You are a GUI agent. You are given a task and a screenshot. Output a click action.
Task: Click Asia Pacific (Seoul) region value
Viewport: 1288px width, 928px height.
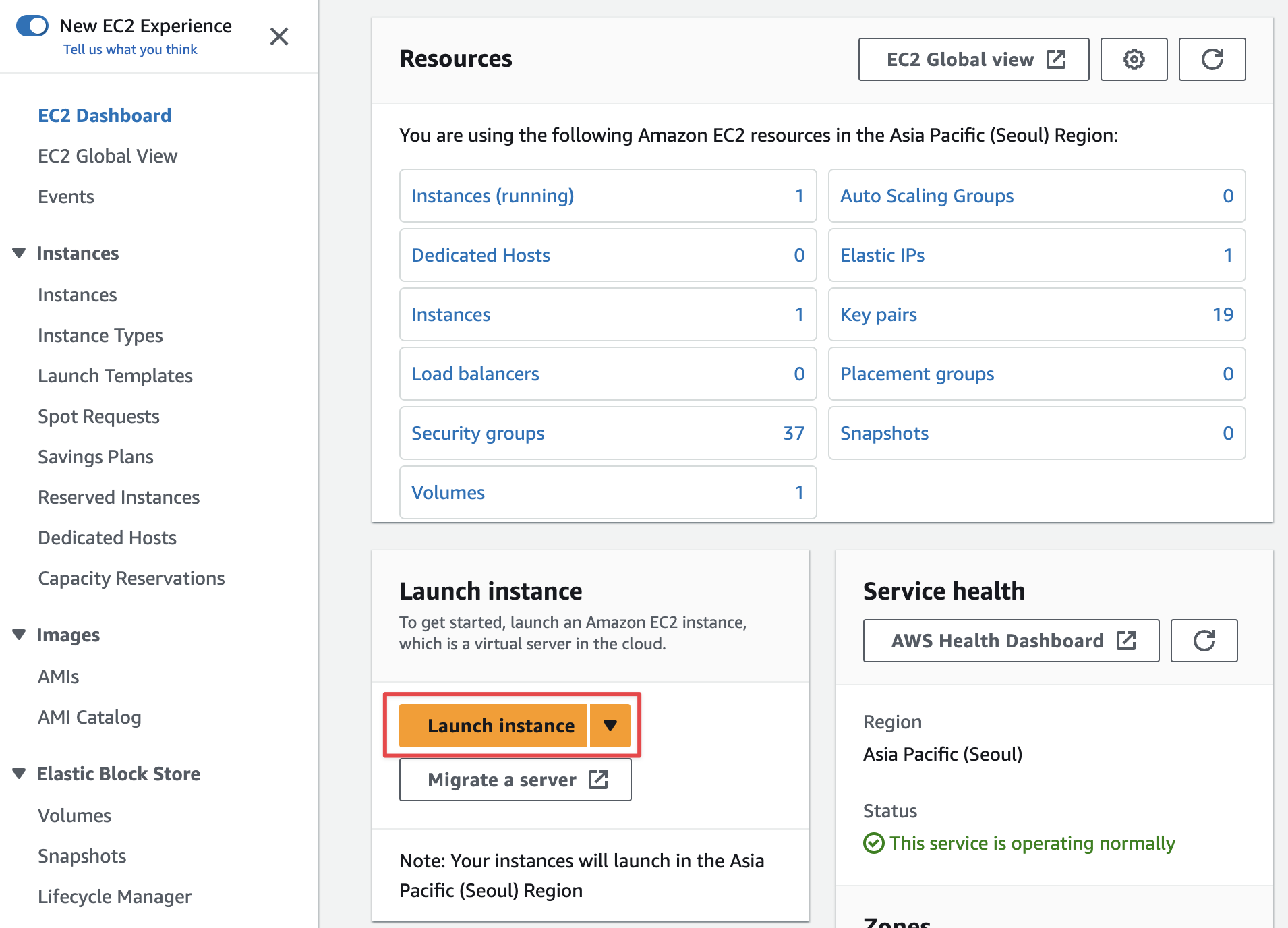[943, 754]
